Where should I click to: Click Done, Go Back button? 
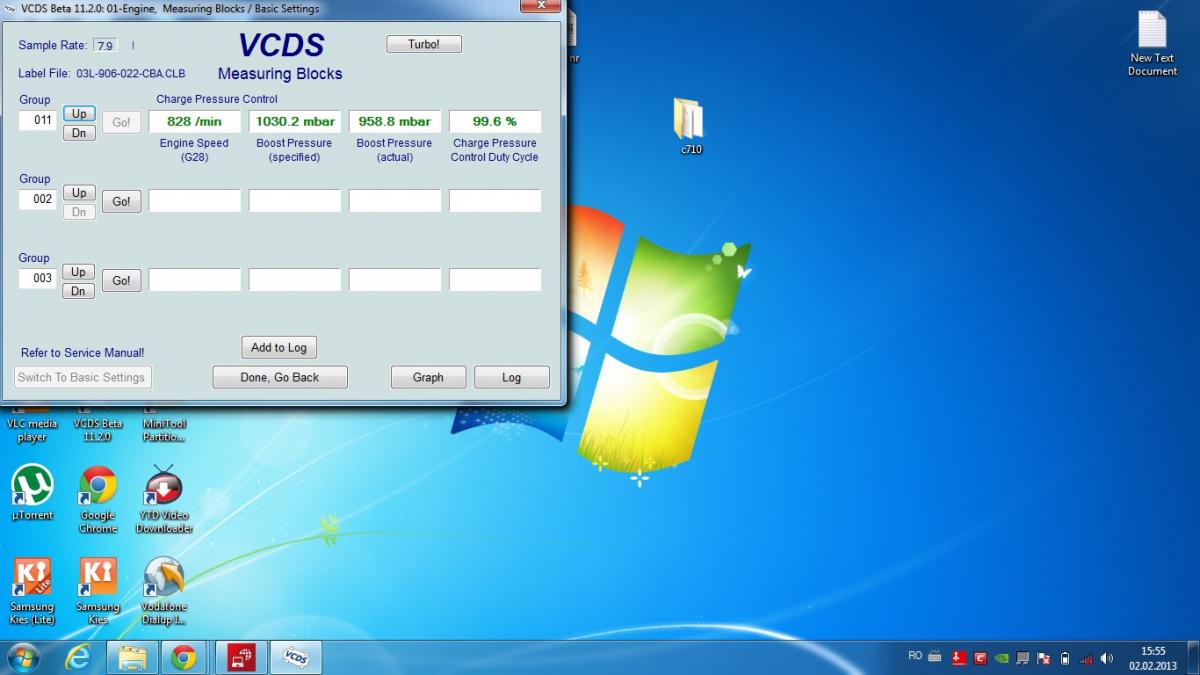pyautogui.click(x=280, y=377)
